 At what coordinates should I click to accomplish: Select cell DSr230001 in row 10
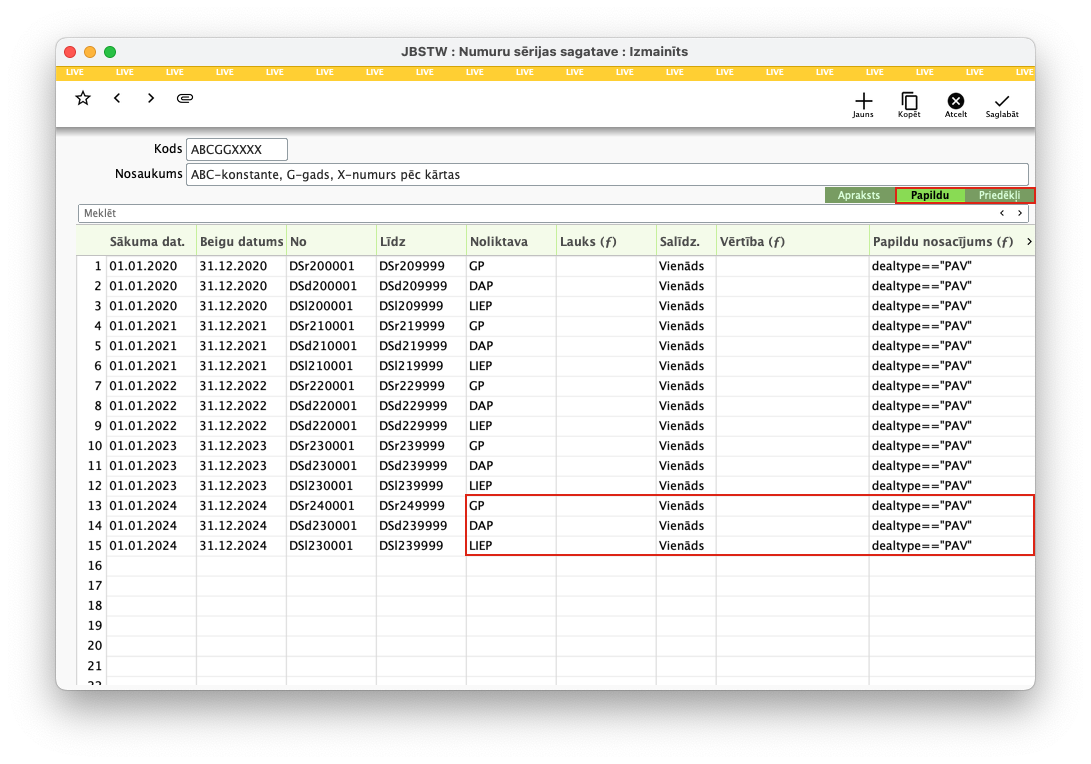(x=331, y=445)
